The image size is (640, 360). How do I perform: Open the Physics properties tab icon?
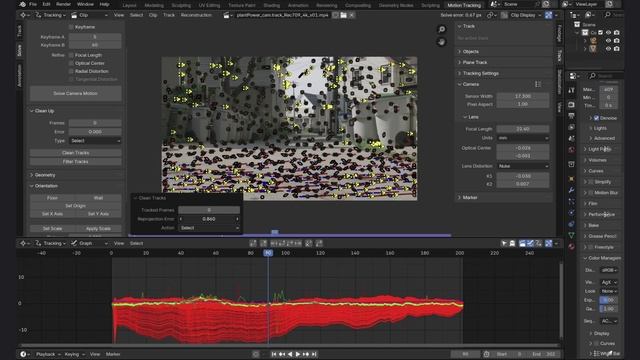[x=571, y=213]
